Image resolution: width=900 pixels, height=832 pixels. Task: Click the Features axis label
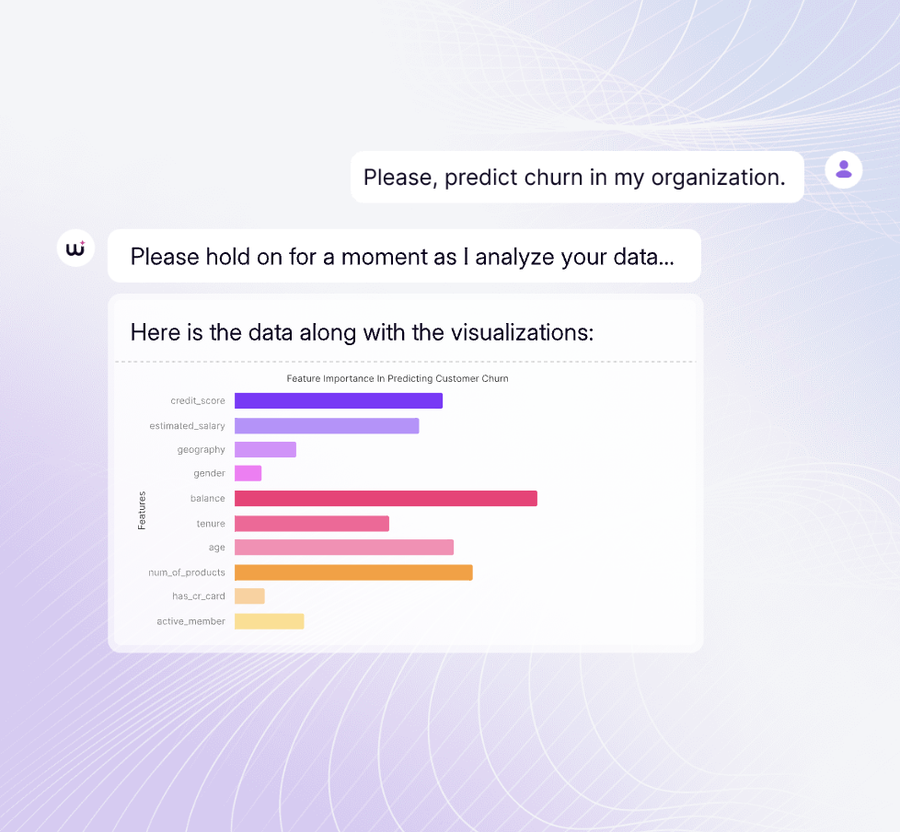(x=142, y=510)
